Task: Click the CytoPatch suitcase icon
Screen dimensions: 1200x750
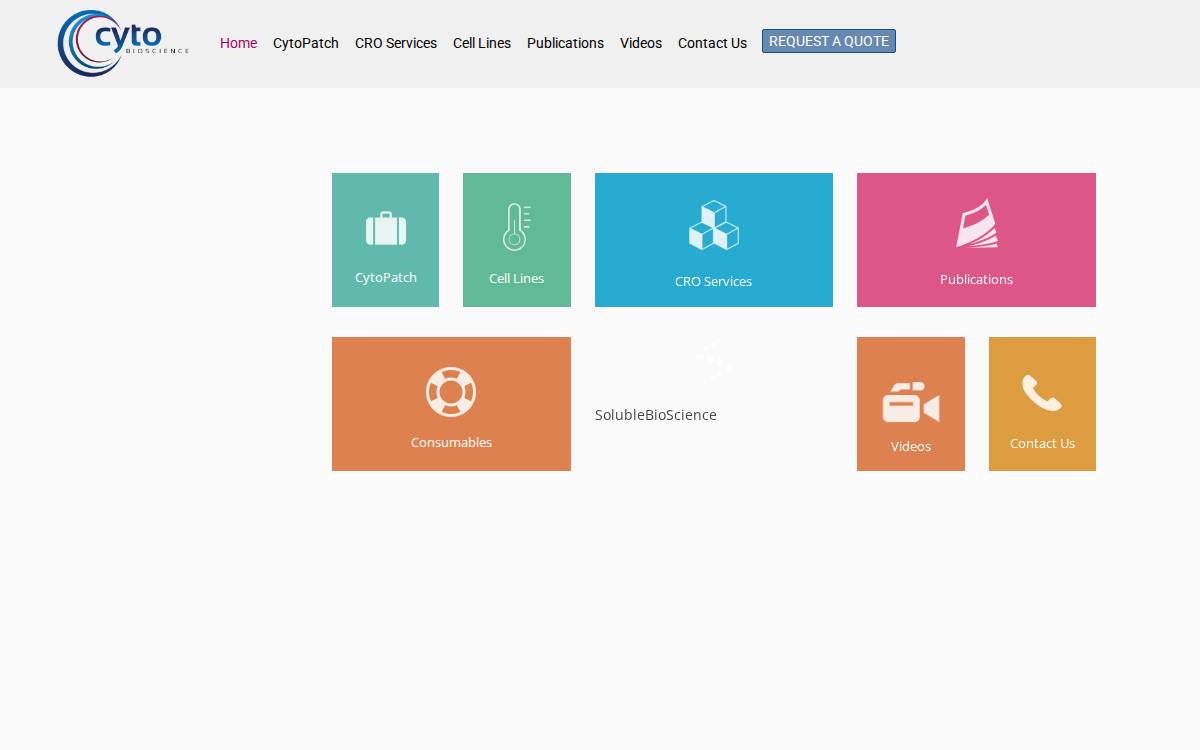Action: coord(386,229)
